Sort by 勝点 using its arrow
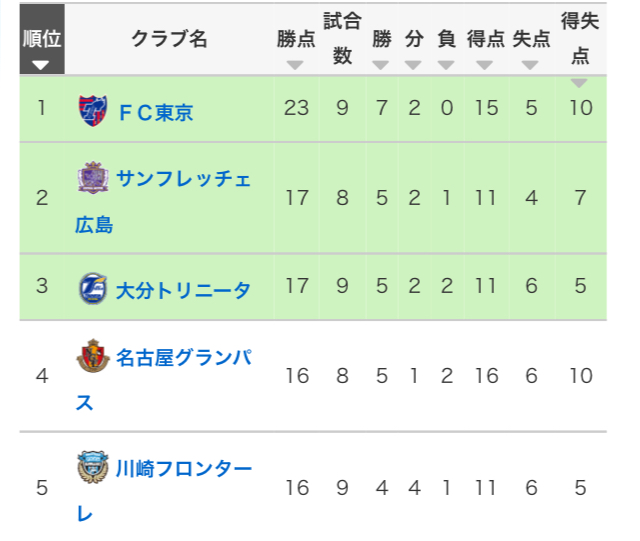The image size is (640, 541). (294, 65)
